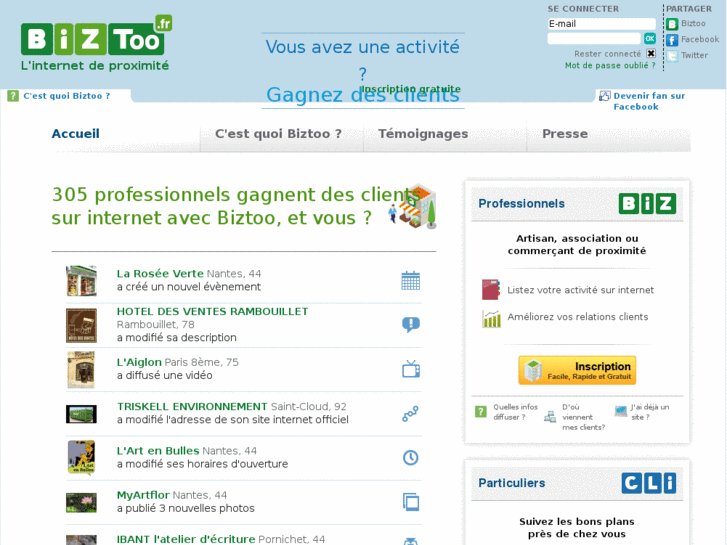Click the Biztoo share icon
This screenshot has width=727, height=545.
pyautogui.click(x=672, y=24)
